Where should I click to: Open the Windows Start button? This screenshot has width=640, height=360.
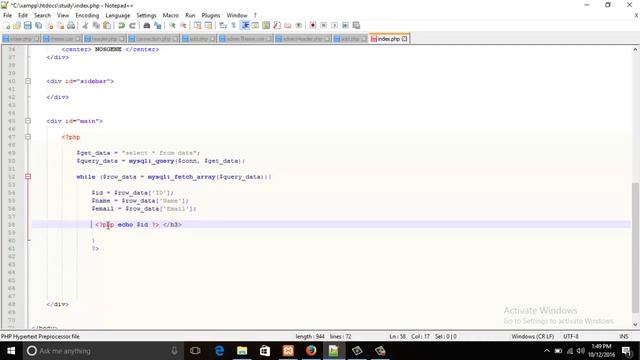(11, 351)
